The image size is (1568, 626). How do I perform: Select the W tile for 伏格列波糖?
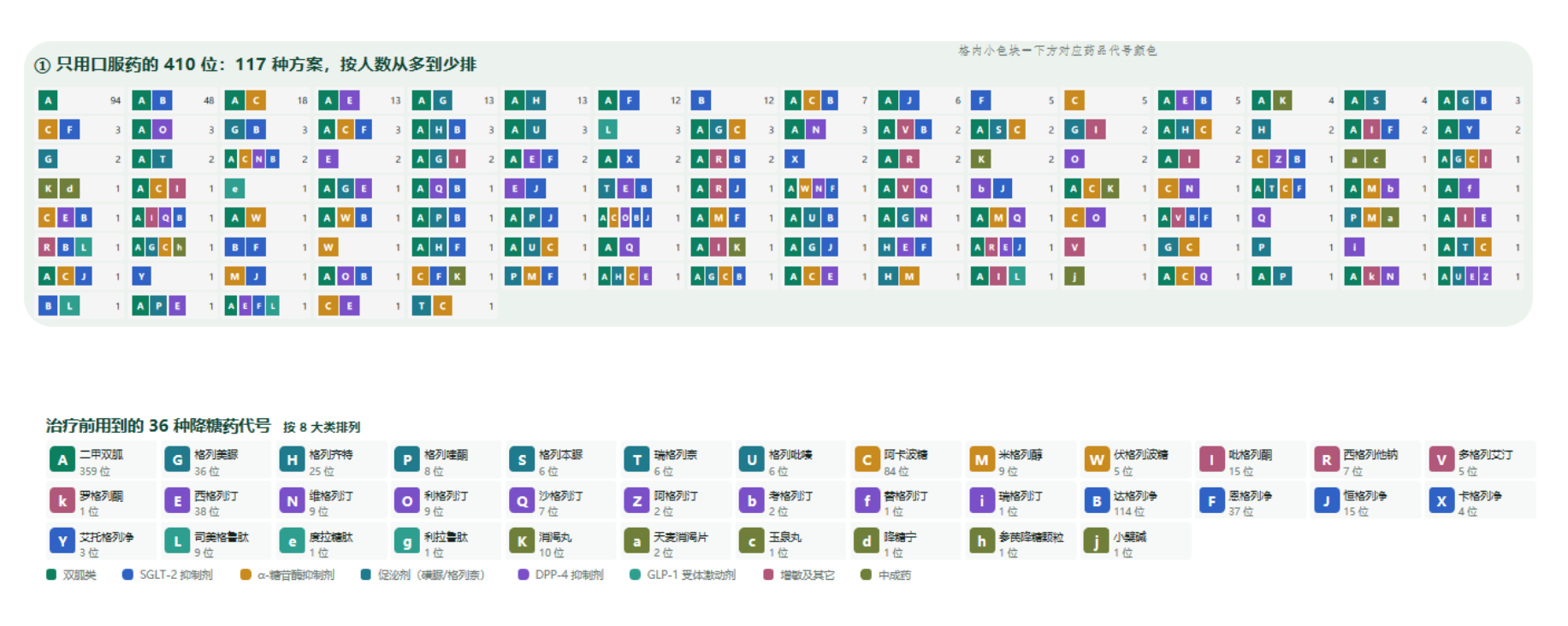click(x=1097, y=461)
